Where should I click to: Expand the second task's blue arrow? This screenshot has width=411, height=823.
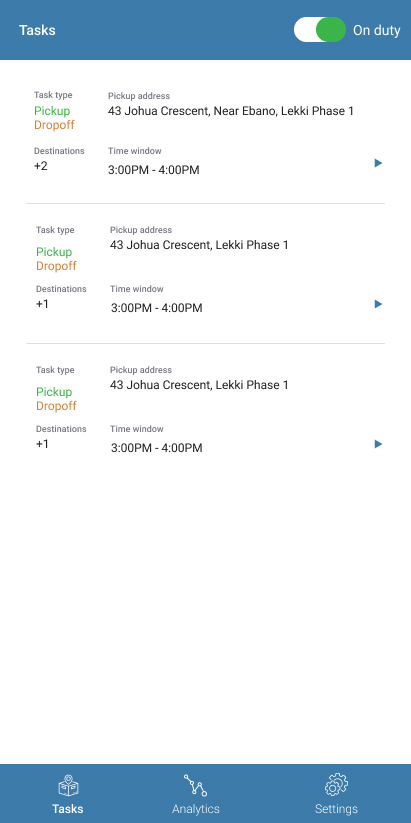378,304
